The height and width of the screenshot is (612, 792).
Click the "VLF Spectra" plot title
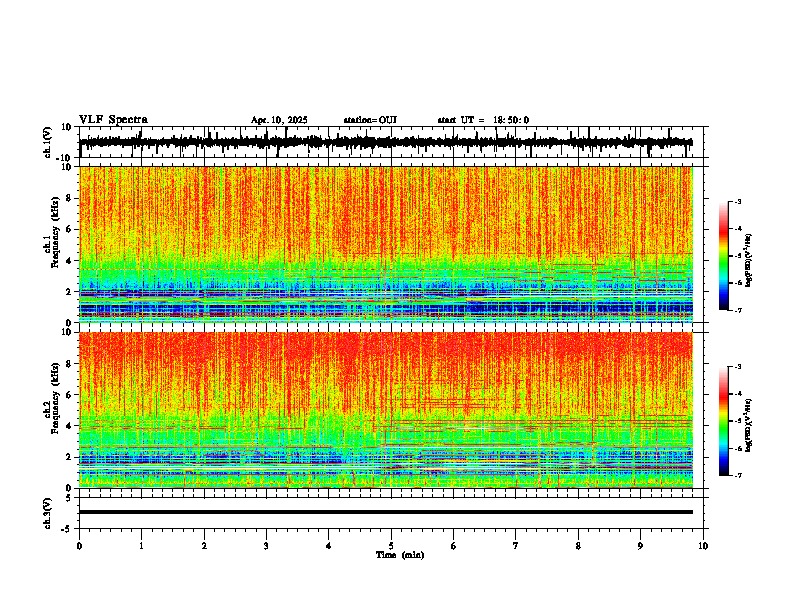(113, 120)
